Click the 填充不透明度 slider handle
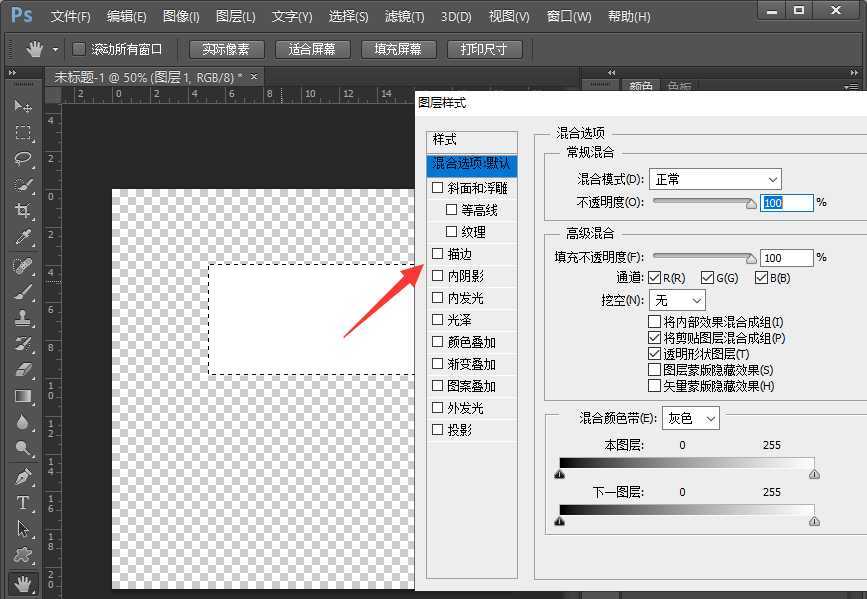Image resolution: width=867 pixels, height=599 pixels. tap(752, 259)
